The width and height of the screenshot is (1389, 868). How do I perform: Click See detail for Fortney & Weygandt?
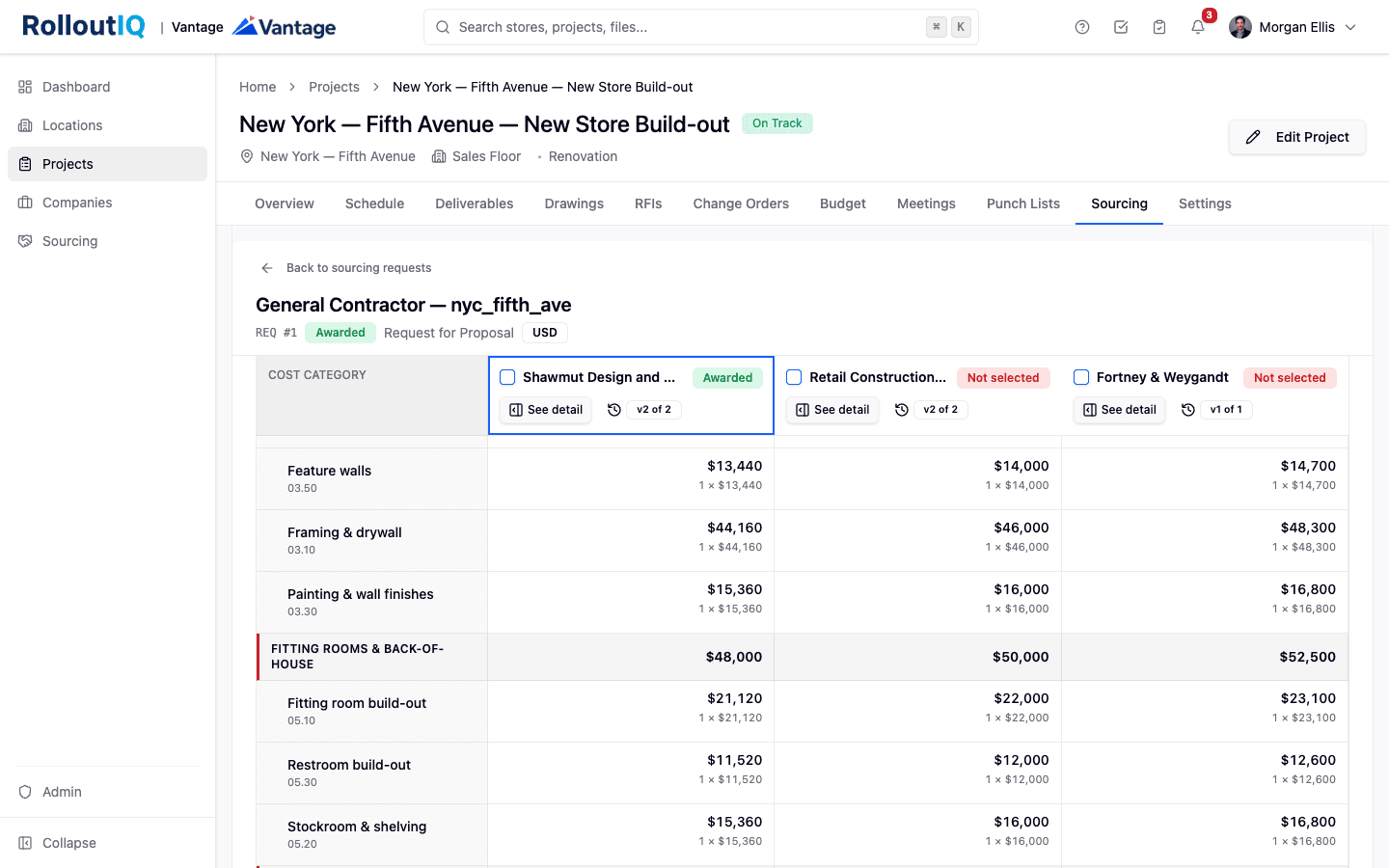pyautogui.click(x=1119, y=410)
